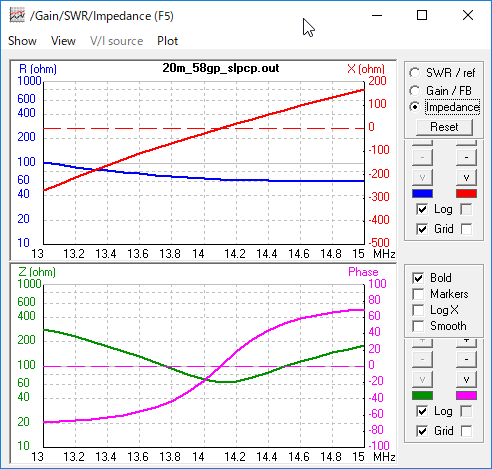
Task: Click the blue R curve color swatch
Action: tap(422, 194)
